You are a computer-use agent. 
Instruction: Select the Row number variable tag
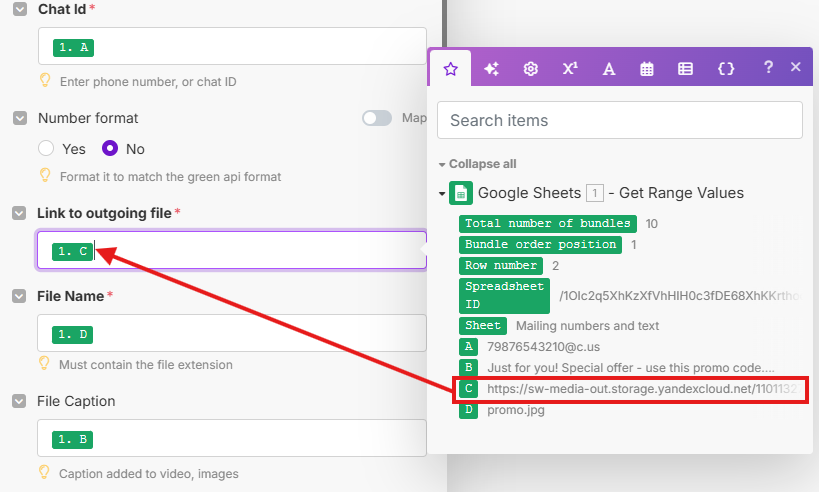pyautogui.click(x=501, y=266)
